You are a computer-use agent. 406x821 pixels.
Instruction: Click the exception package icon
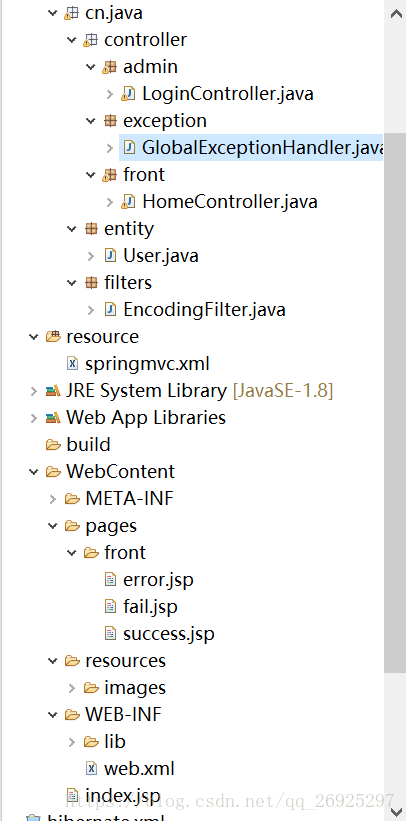coord(109,121)
